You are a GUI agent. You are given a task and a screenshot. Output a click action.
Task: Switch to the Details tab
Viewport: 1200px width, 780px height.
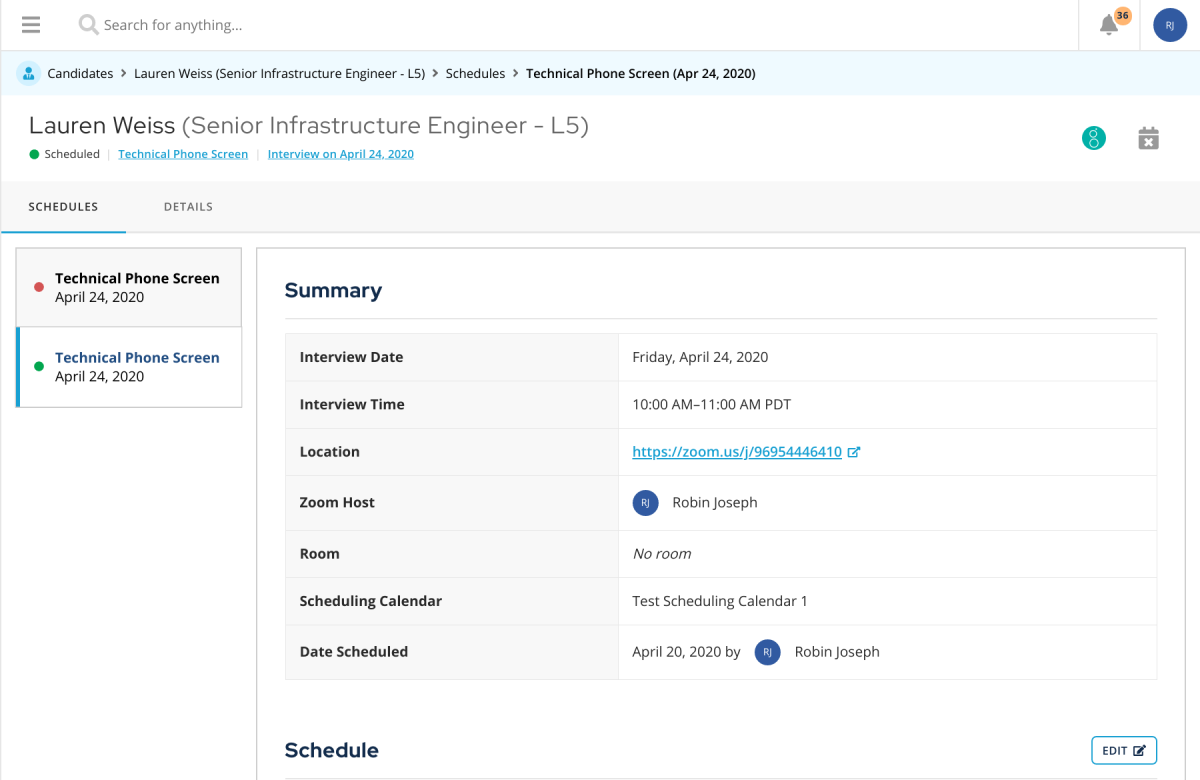tap(188, 207)
